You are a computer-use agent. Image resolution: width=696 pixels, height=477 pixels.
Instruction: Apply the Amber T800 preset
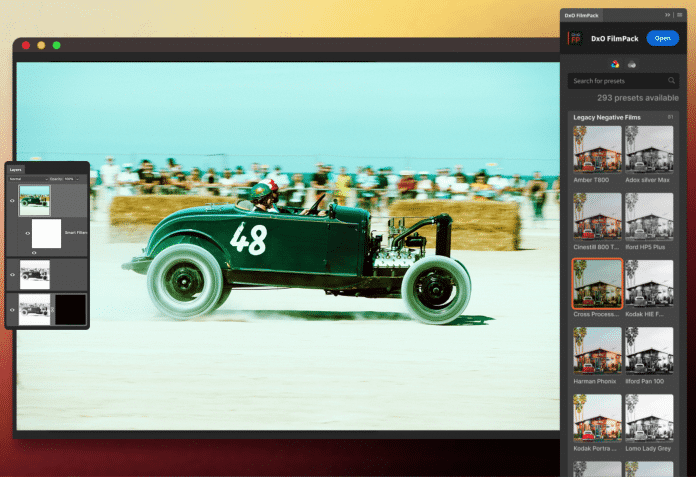[596, 151]
